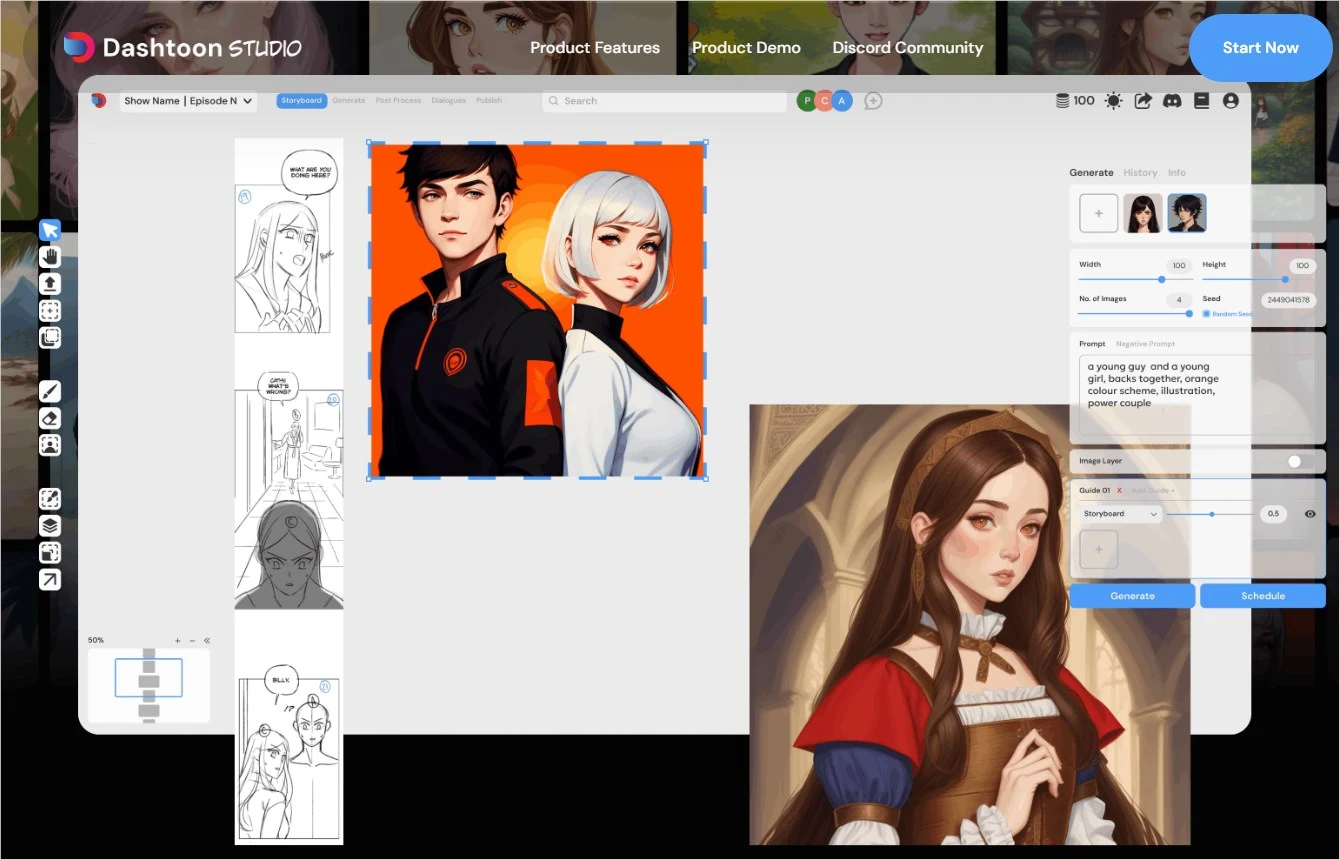
Task: Adjust the No. of Images slider
Action: tap(1134, 314)
